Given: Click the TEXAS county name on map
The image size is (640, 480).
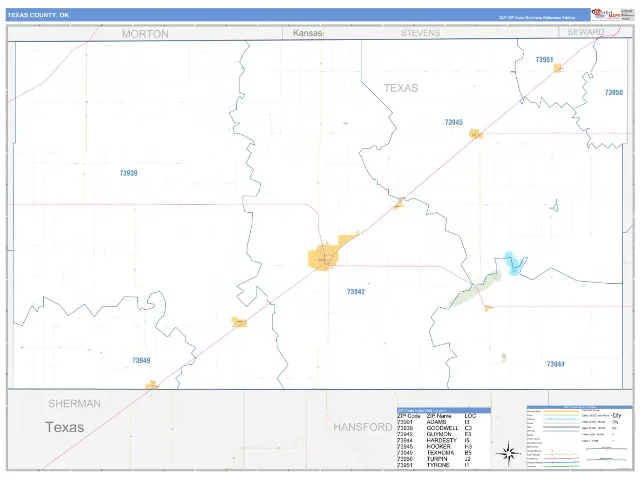Looking at the screenshot, I should click(401, 88).
